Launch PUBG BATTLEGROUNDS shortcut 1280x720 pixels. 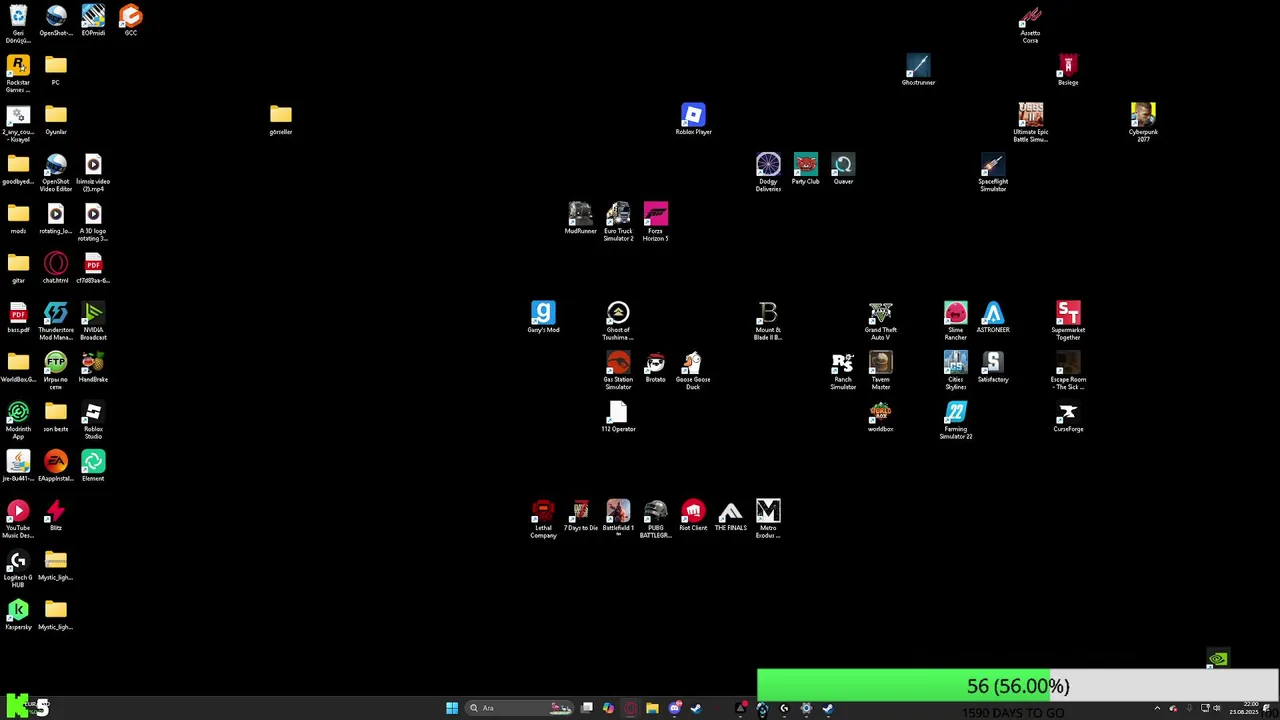tap(655, 519)
